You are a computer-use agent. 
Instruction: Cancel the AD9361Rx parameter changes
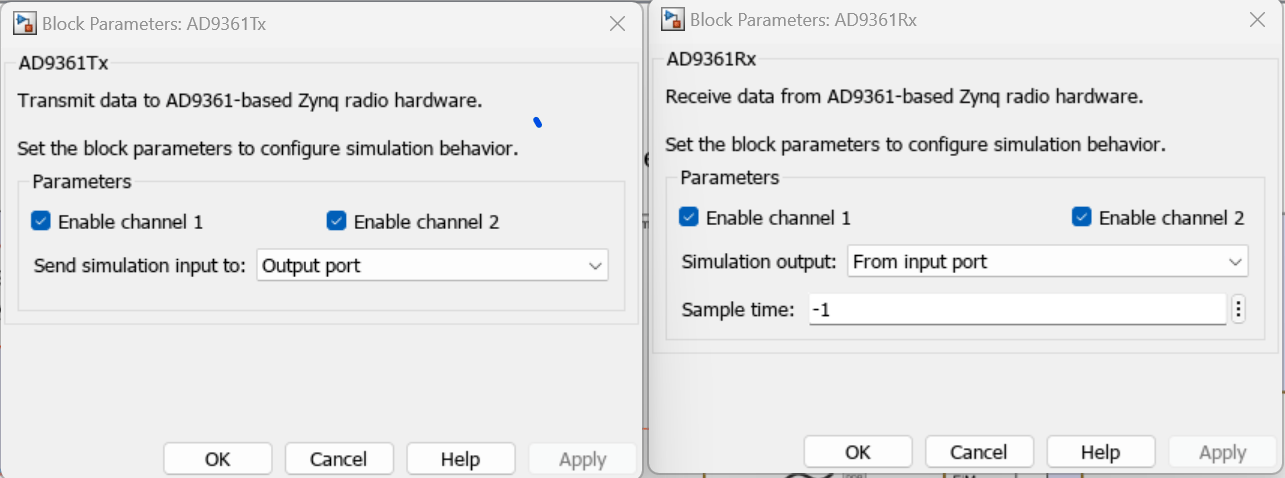click(x=978, y=452)
